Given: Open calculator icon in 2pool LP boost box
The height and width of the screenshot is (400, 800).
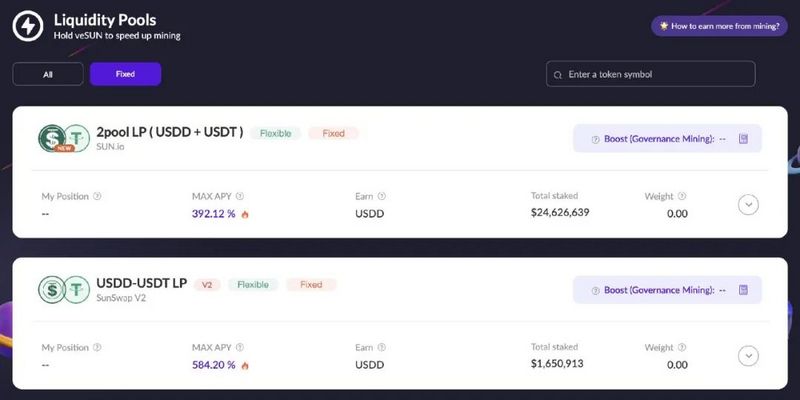Looking at the screenshot, I should pyautogui.click(x=743, y=139).
